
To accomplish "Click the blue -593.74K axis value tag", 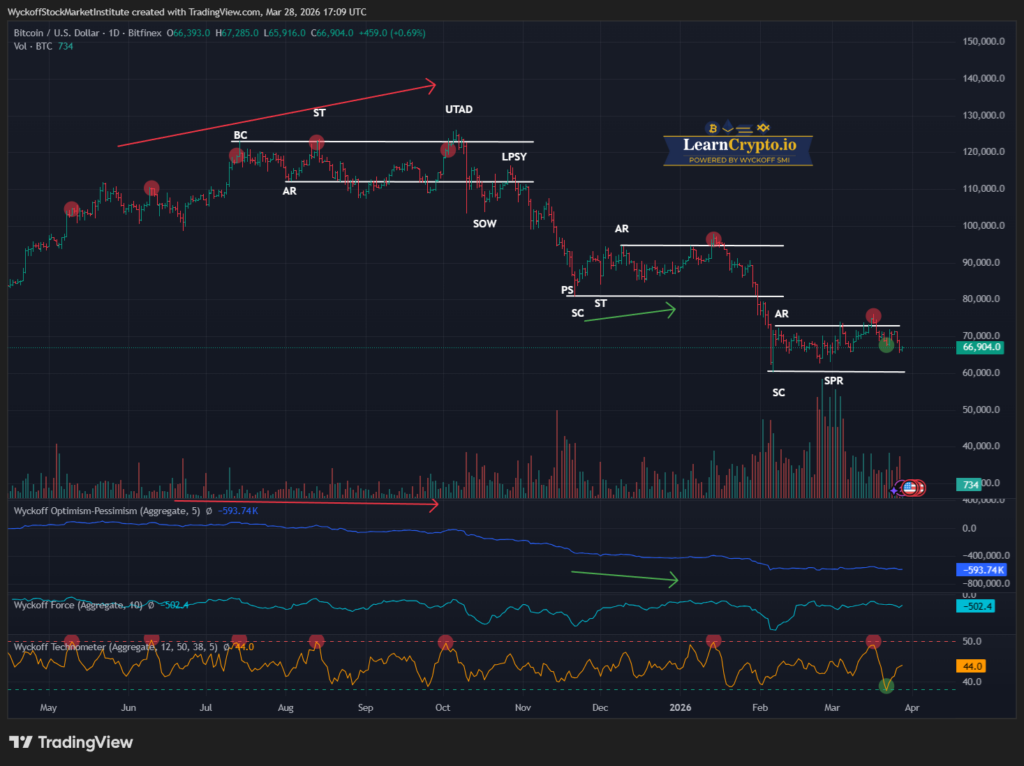I will tap(980, 569).
